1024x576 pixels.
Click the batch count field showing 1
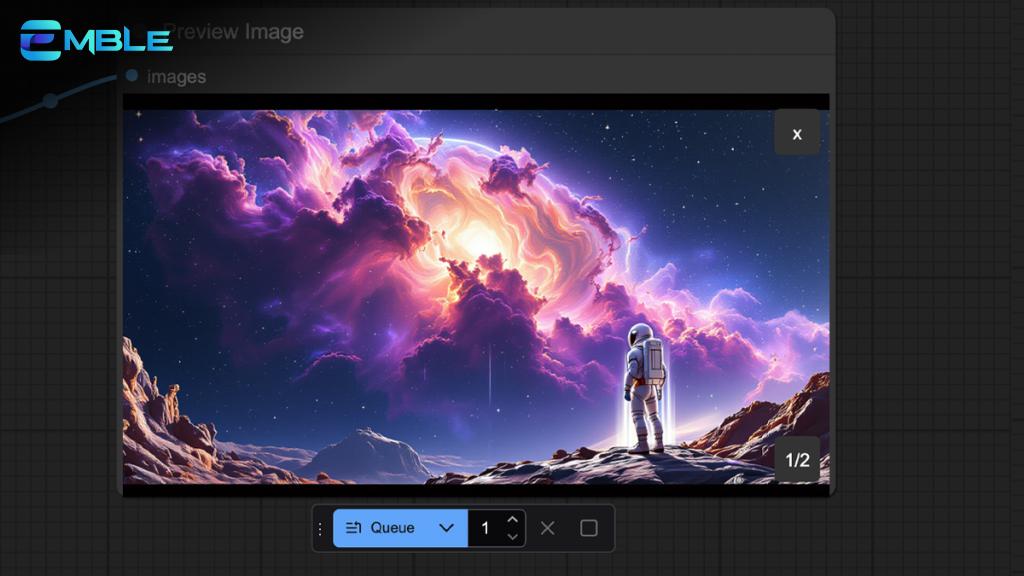485,528
